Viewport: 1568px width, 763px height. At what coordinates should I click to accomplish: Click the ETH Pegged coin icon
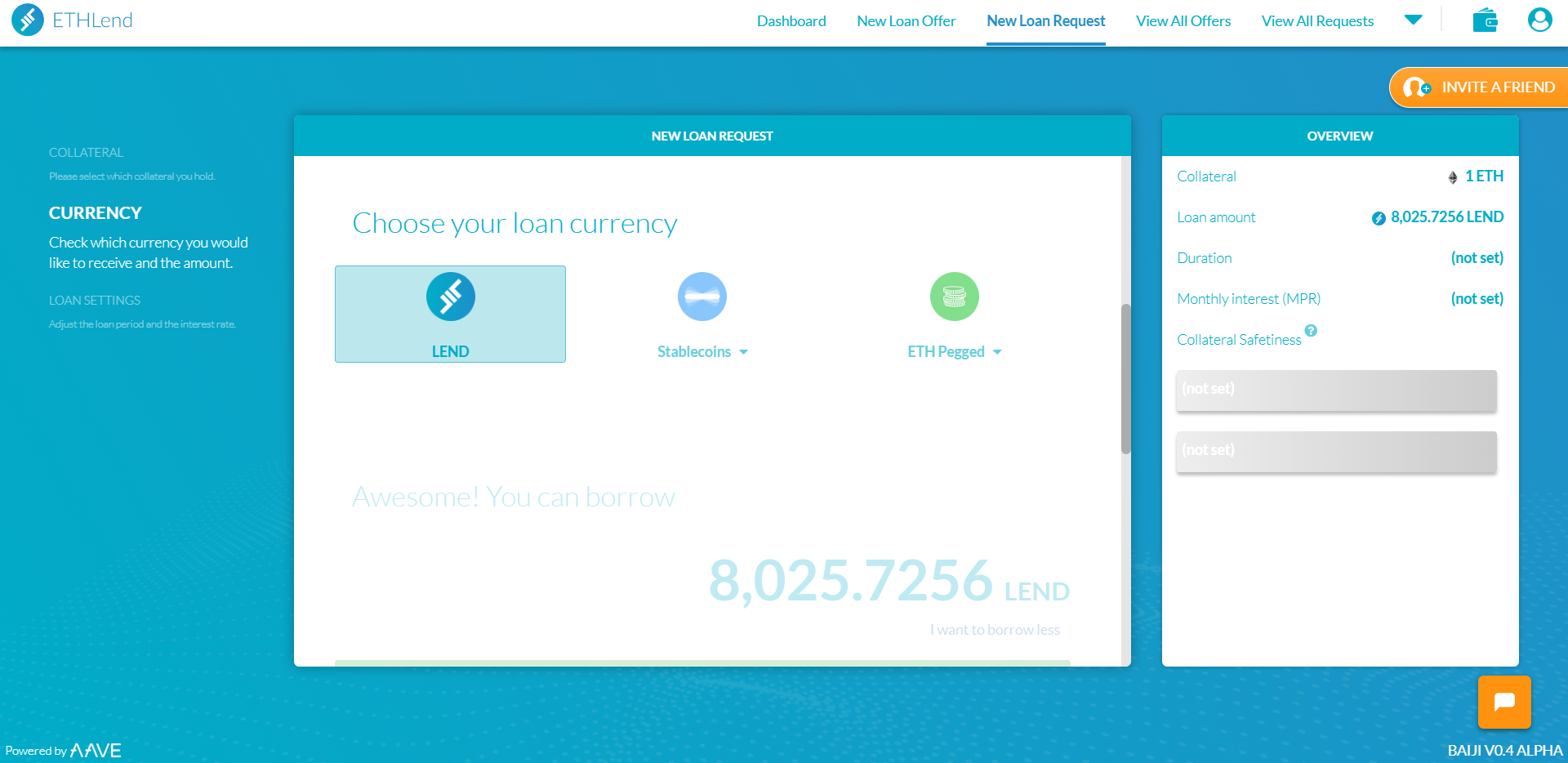(954, 296)
